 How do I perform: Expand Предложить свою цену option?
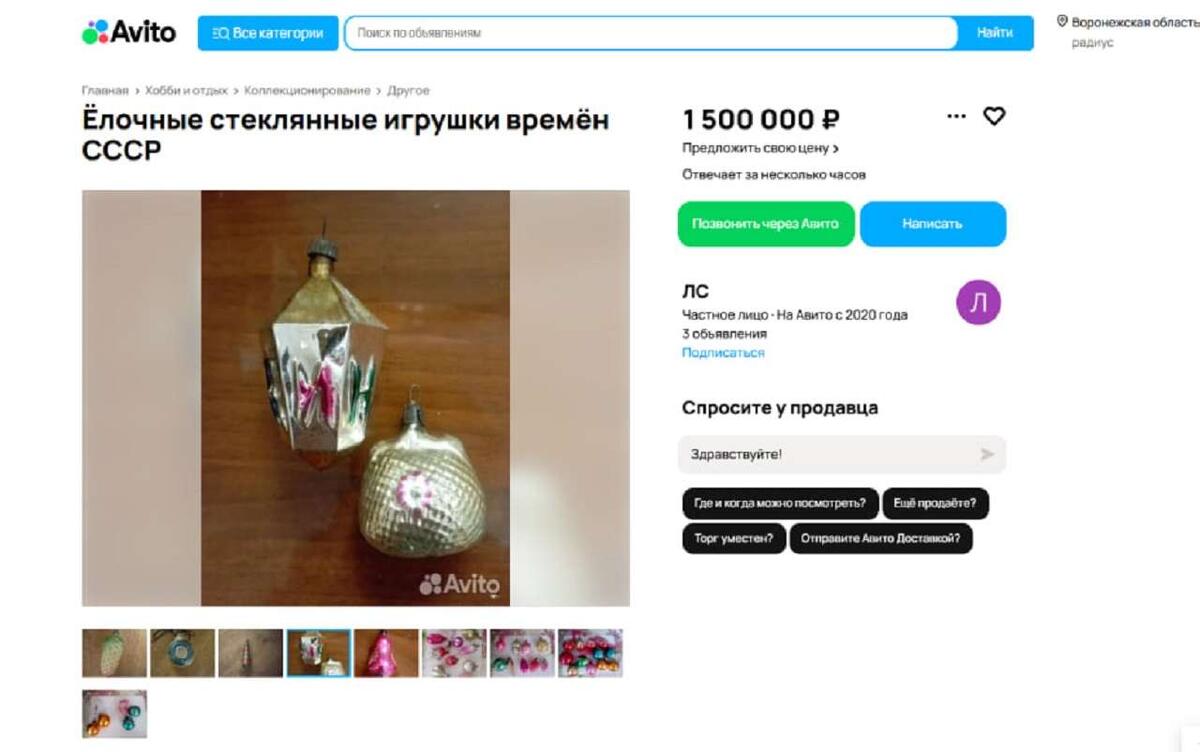(x=760, y=148)
